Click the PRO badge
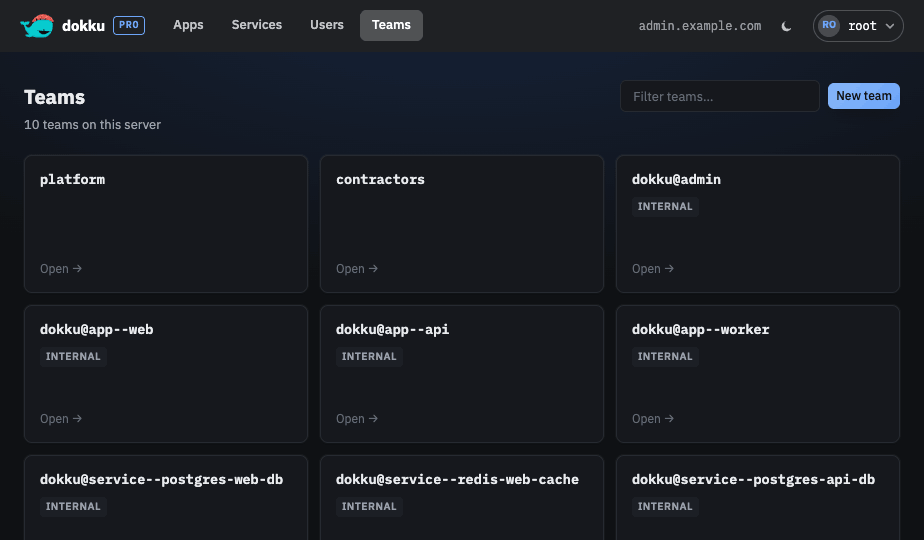Screen dimensions: 924x540 coord(129,25)
